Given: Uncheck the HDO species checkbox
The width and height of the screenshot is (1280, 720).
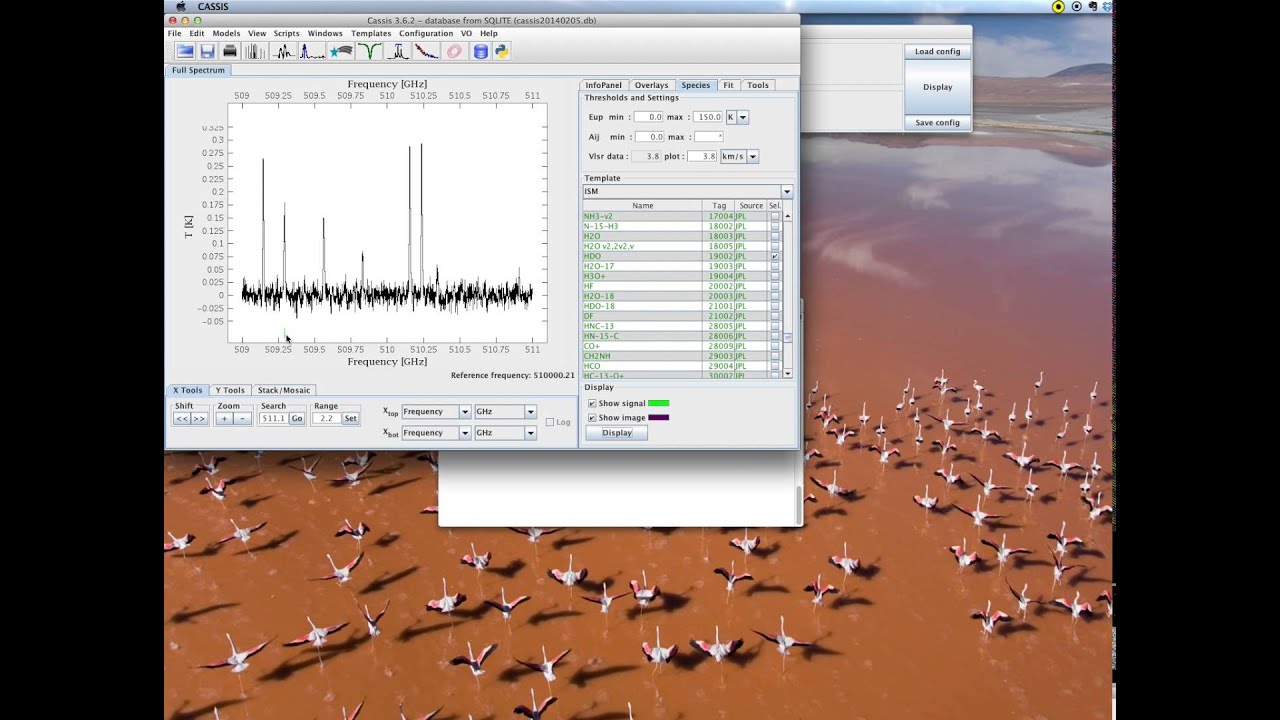Looking at the screenshot, I should [775, 256].
